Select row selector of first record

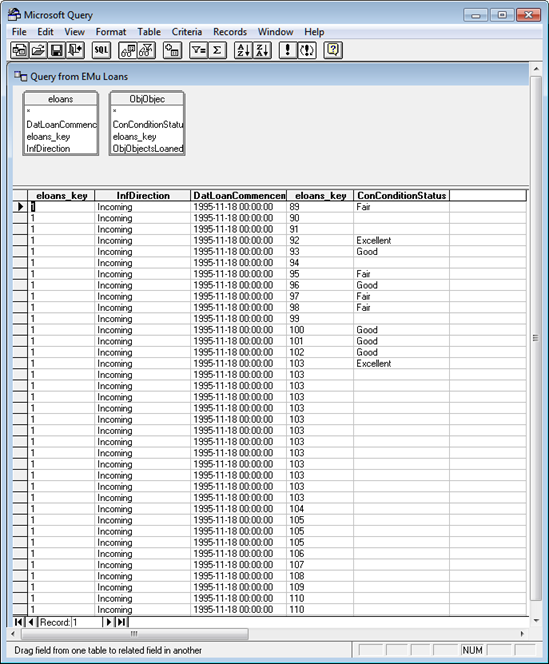(20, 207)
